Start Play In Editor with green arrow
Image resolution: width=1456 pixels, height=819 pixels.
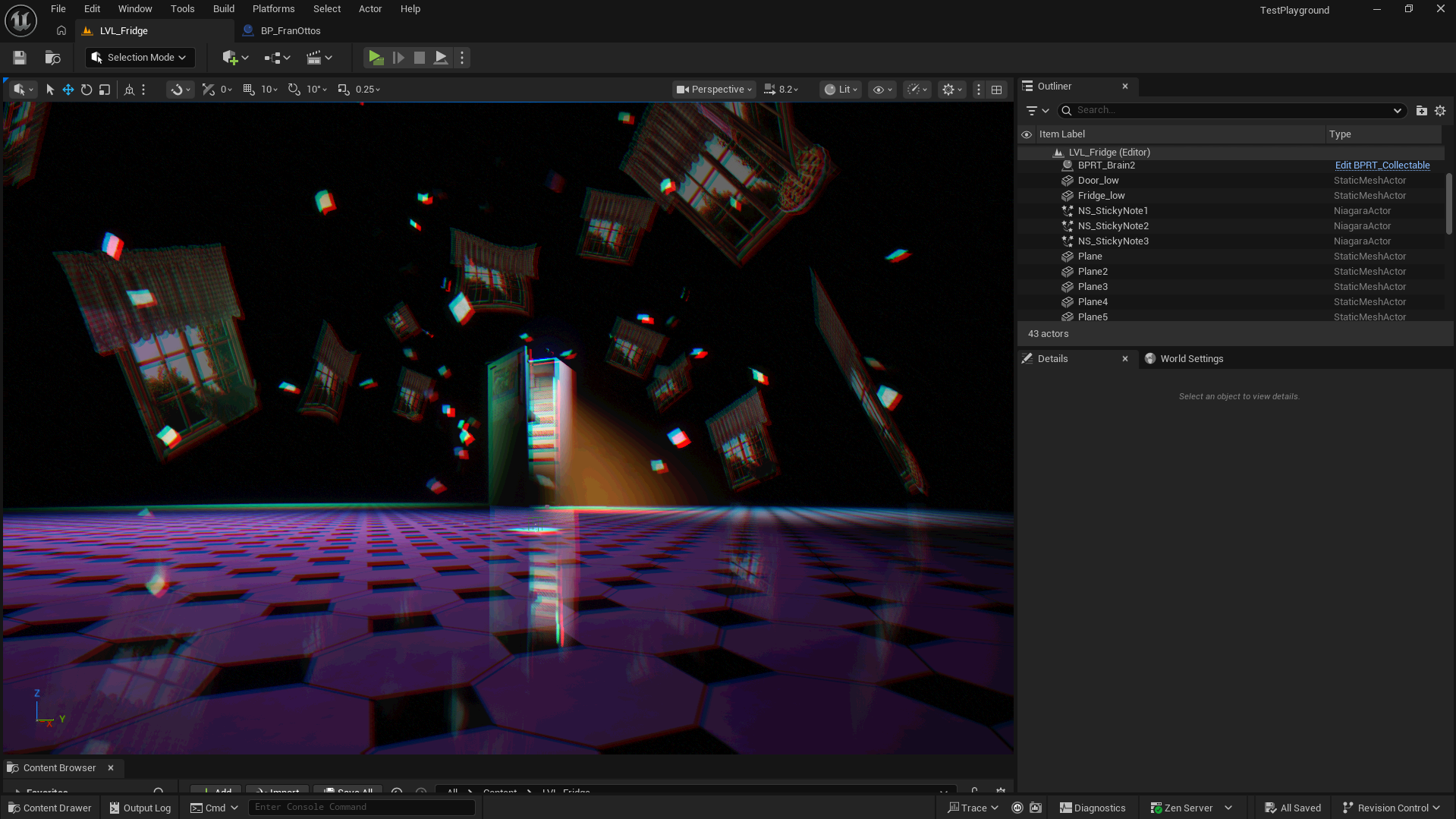tap(376, 58)
